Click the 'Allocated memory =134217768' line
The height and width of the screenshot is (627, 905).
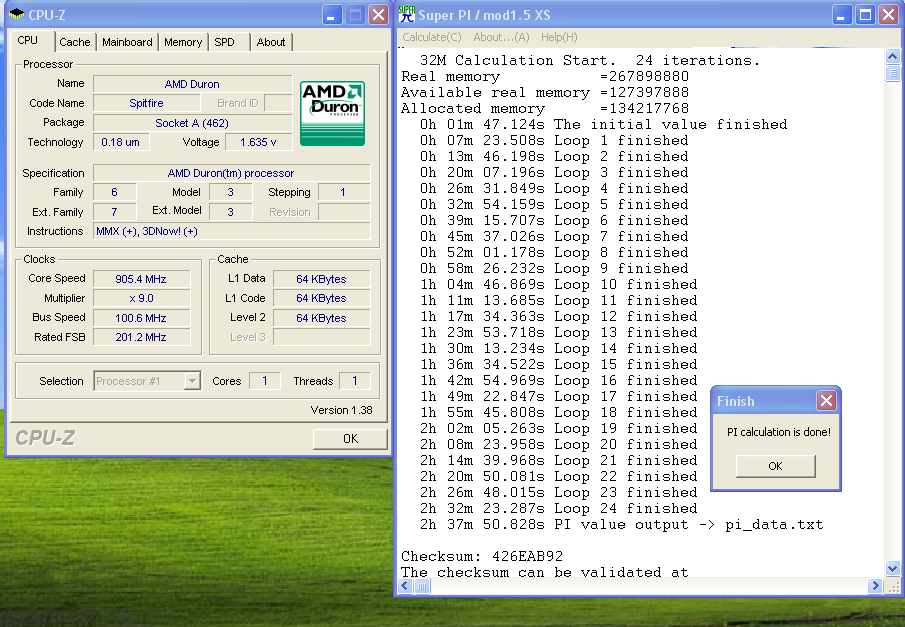(x=545, y=109)
